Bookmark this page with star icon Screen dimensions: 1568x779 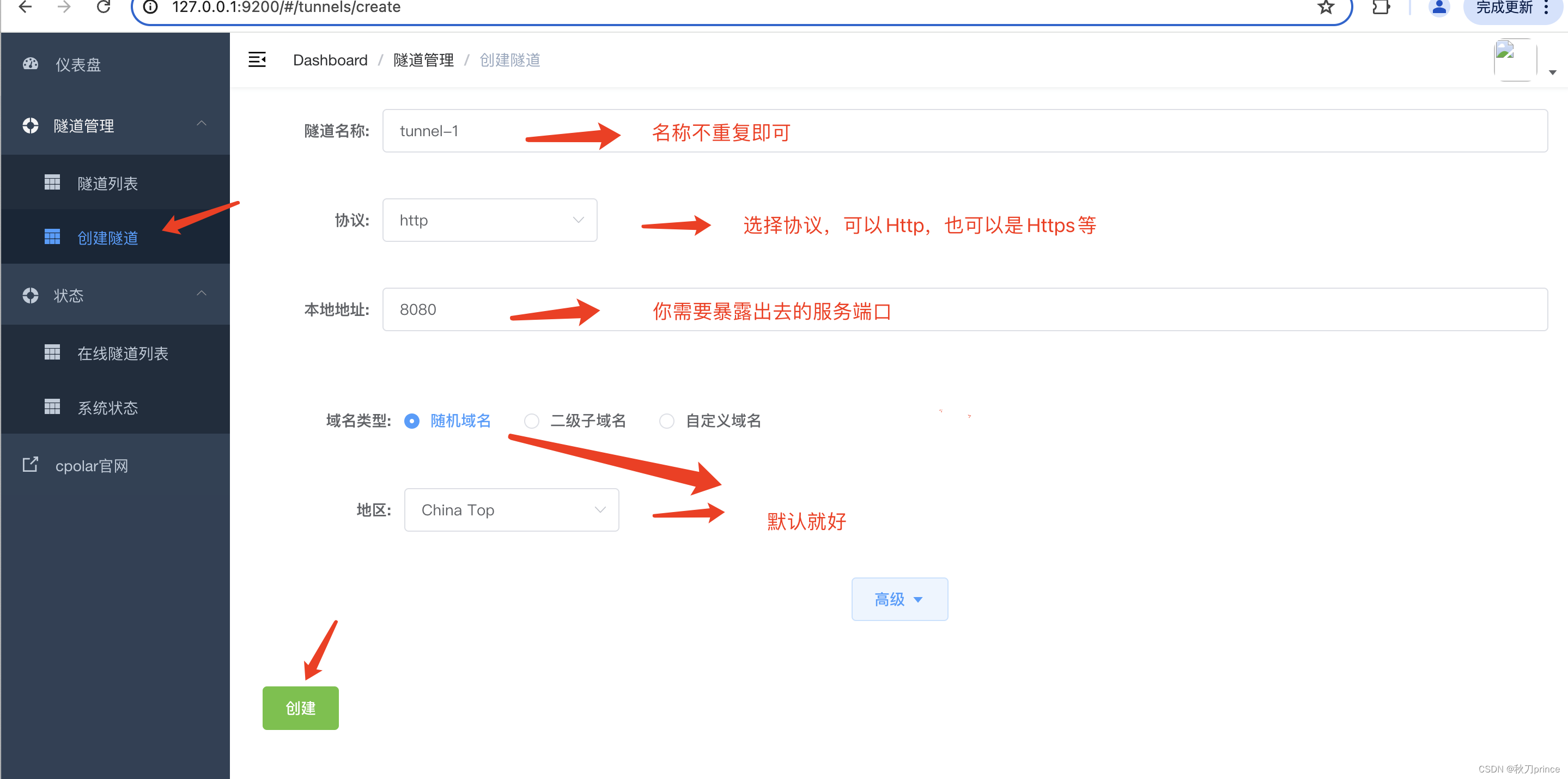coord(1326,7)
